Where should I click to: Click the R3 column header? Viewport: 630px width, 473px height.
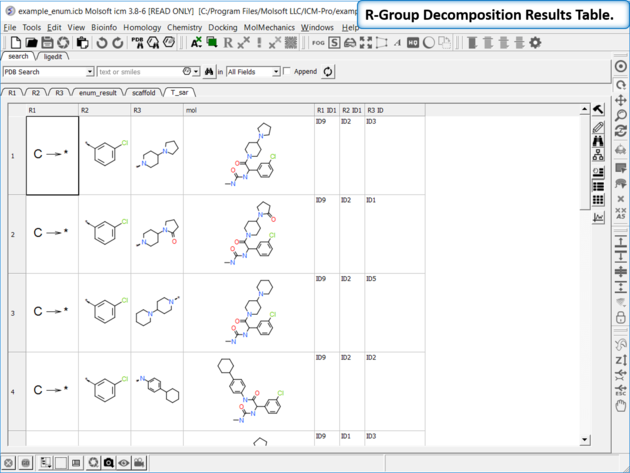[138, 109]
